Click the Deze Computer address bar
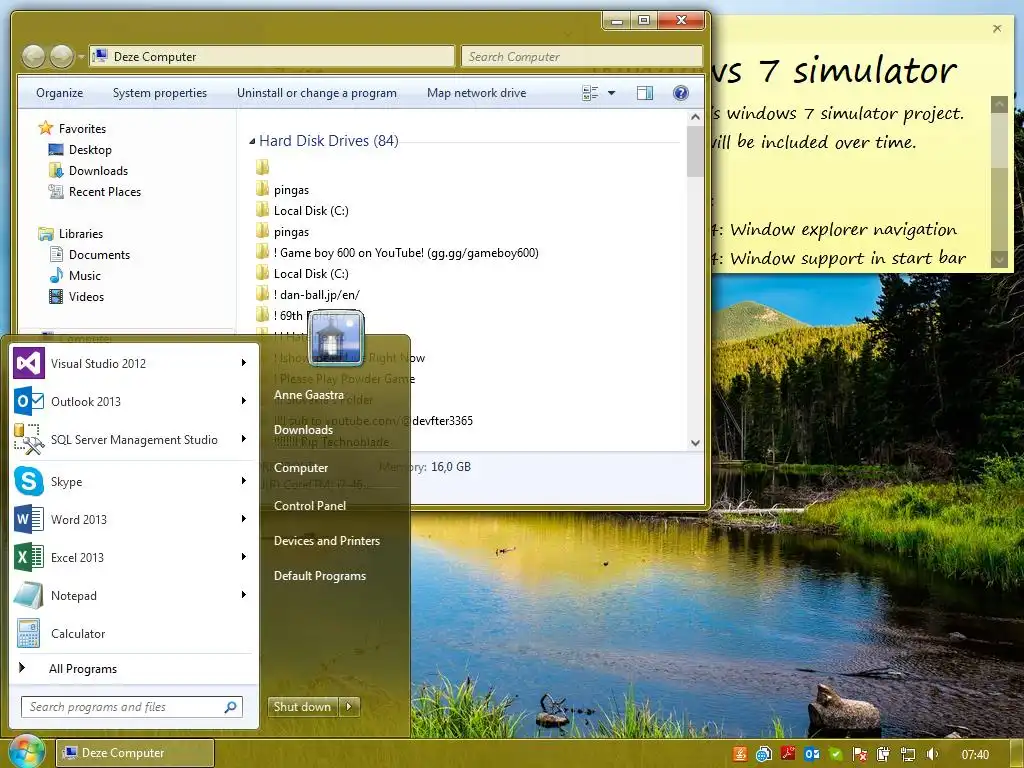 click(272, 57)
